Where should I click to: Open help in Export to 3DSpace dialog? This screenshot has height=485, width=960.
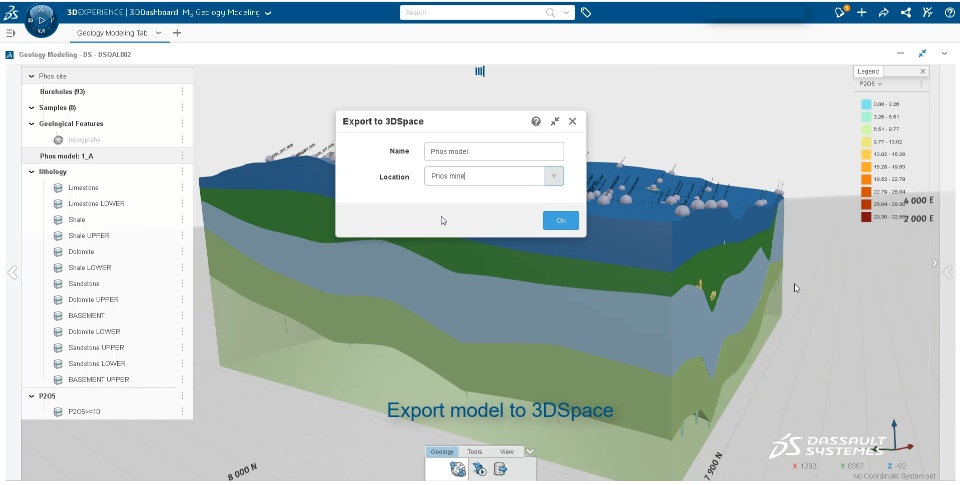pyautogui.click(x=536, y=121)
